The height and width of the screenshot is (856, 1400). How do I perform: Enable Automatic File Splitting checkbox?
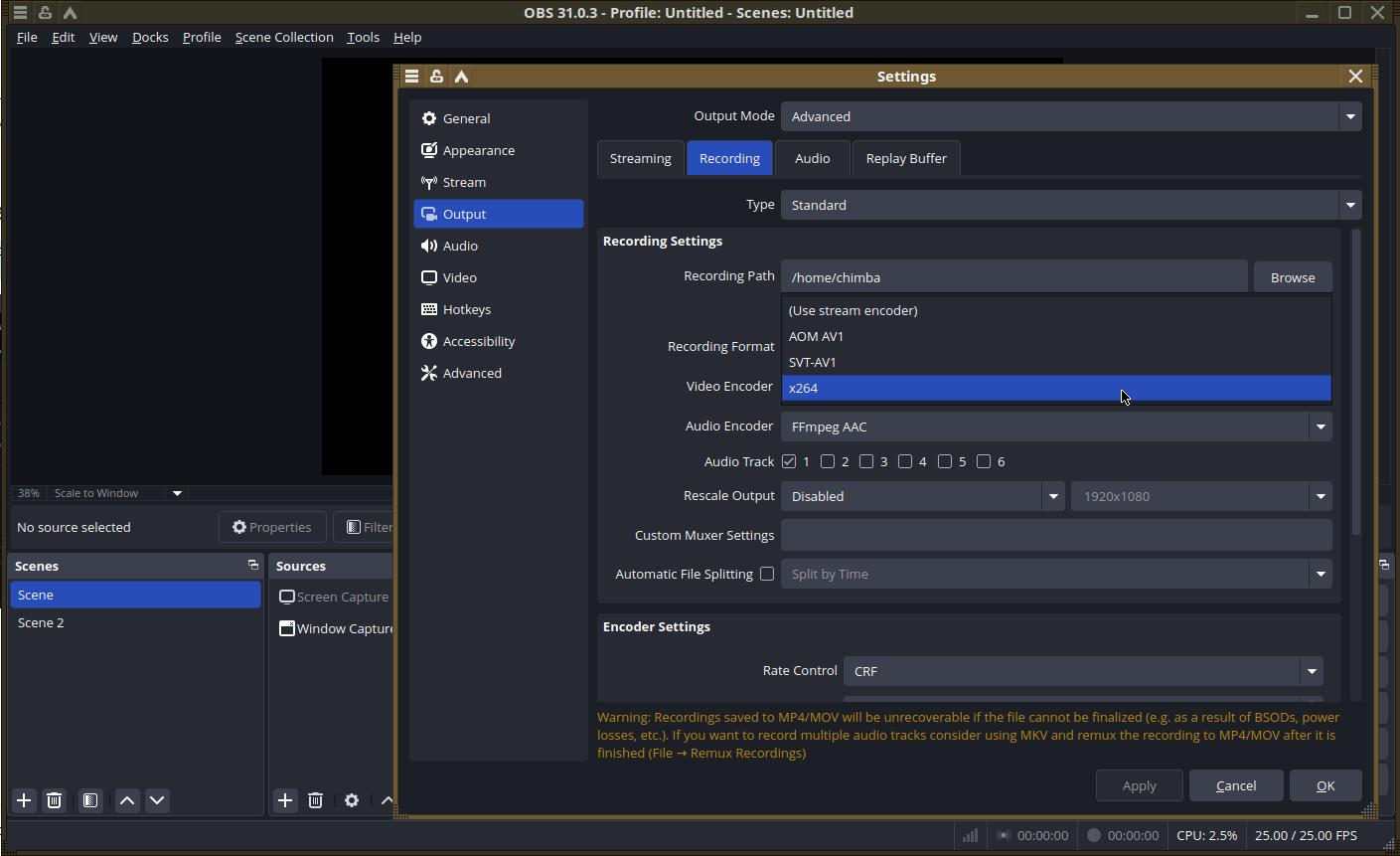pyautogui.click(x=767, y=574)
